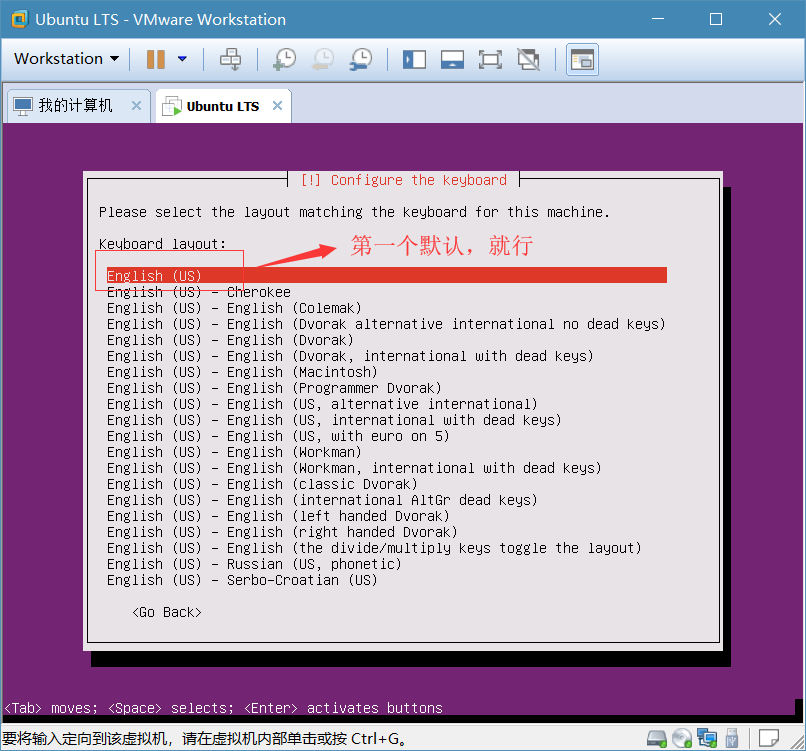Open the Workstation dropdown menu
Viewport: 806px width, 751px height.
(66, 59)
